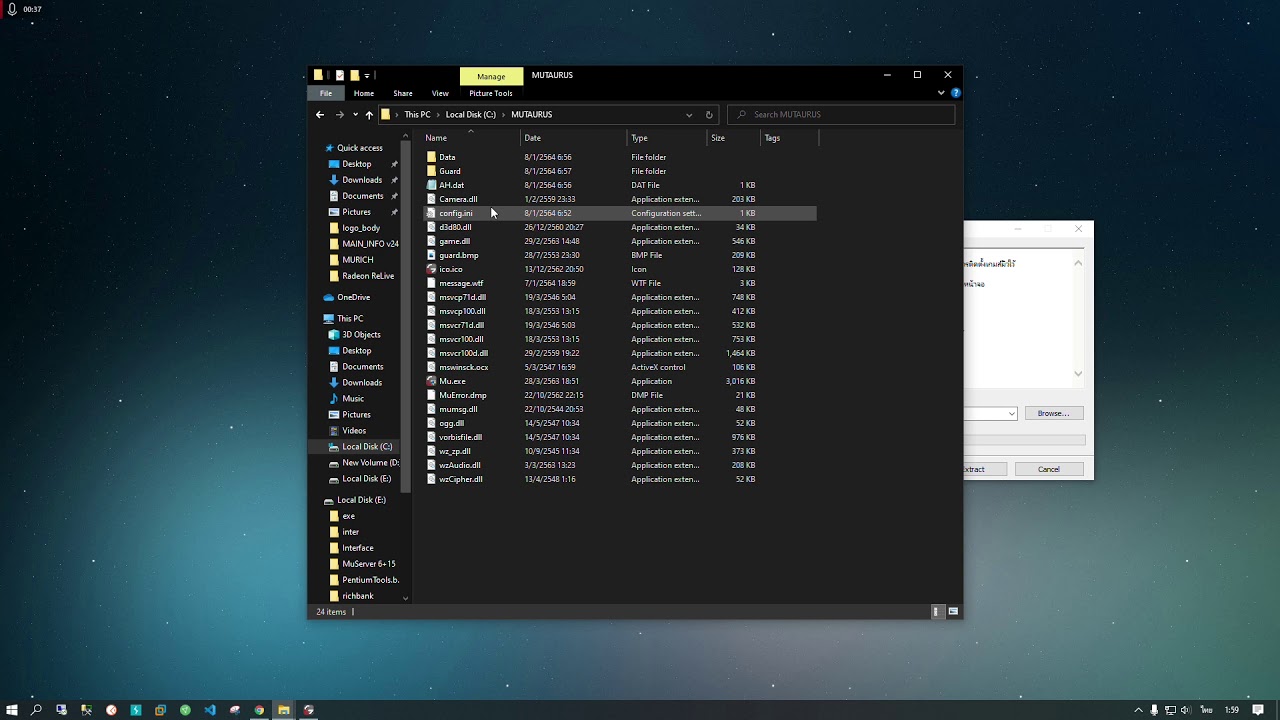
Task: Select the config.ini file
Action: point(620,213)
